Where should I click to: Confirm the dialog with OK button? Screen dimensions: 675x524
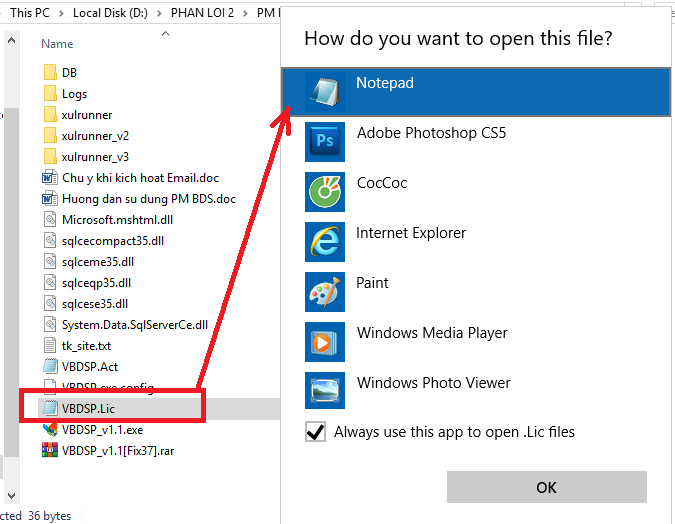547,487
